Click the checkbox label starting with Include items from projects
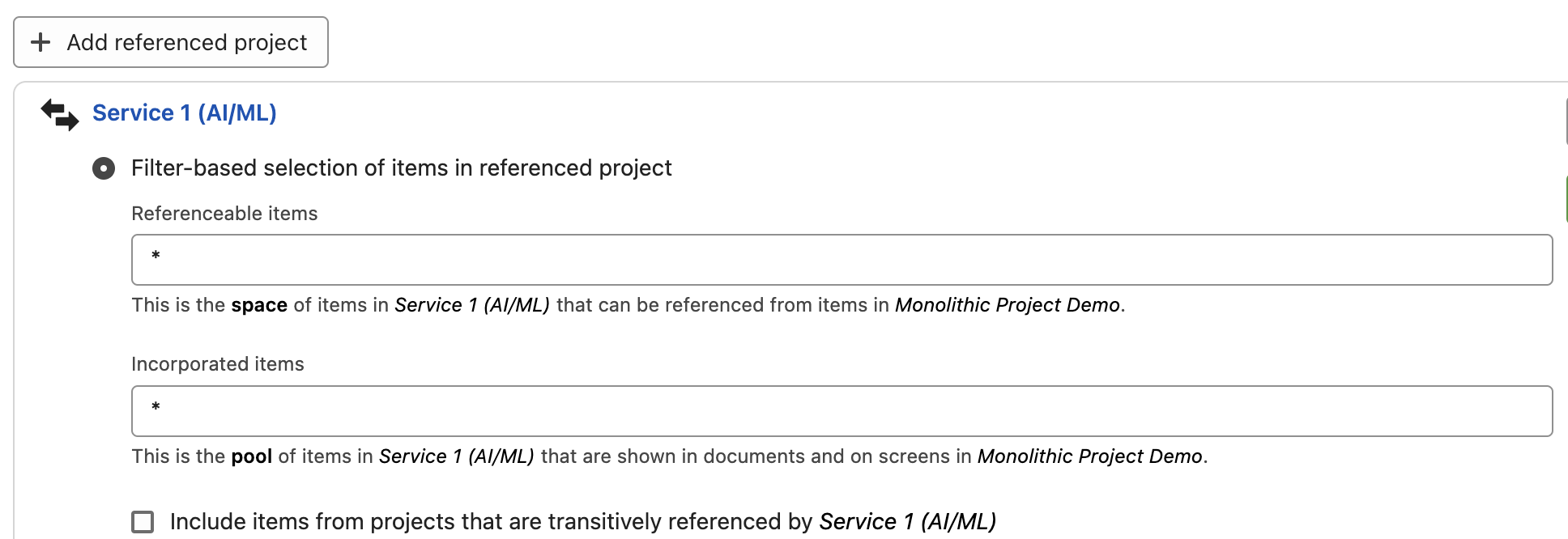The image size is (1568, 539). (x=583, y=522)
